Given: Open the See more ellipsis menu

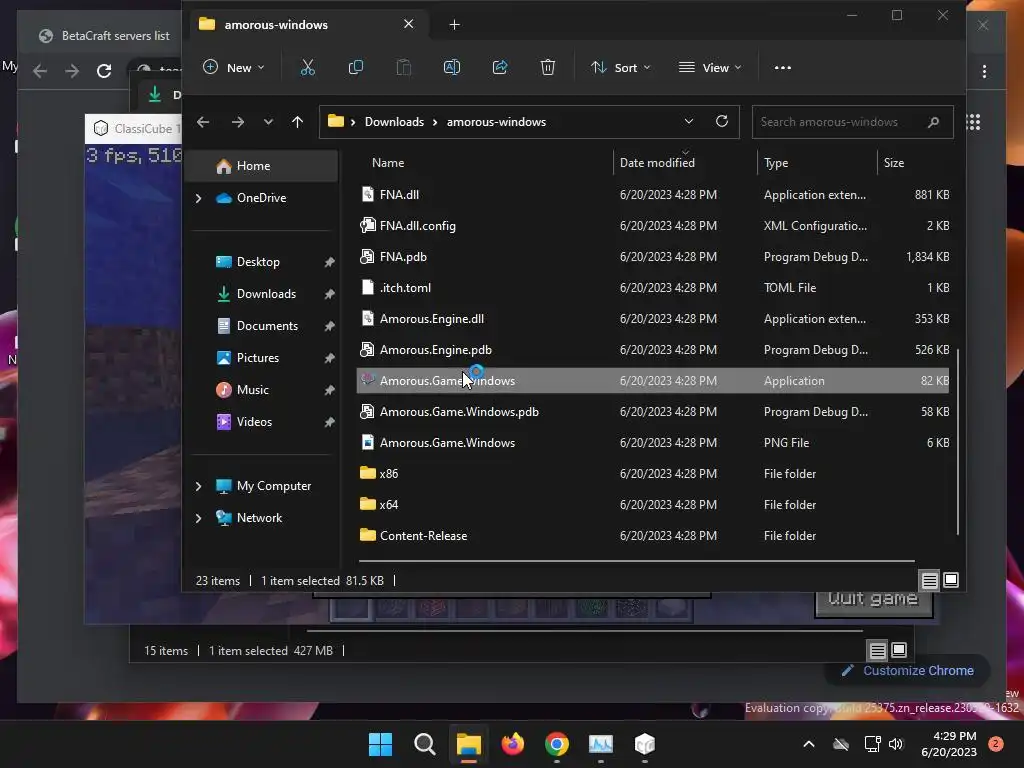Looking at the screenshot, I should coord(782,67).
